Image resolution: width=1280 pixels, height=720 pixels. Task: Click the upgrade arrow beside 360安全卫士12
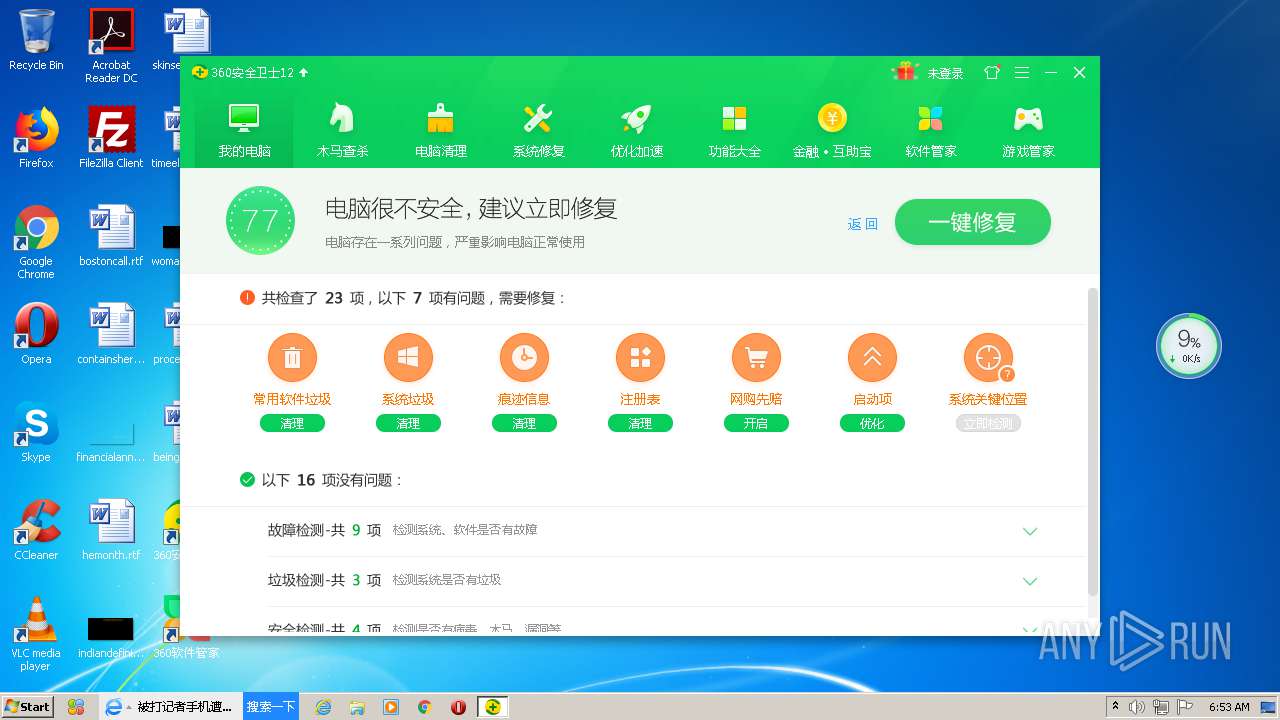304,72
